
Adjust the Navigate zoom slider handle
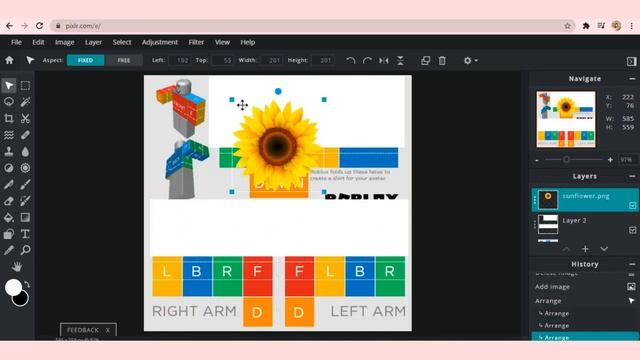point(567,160)
